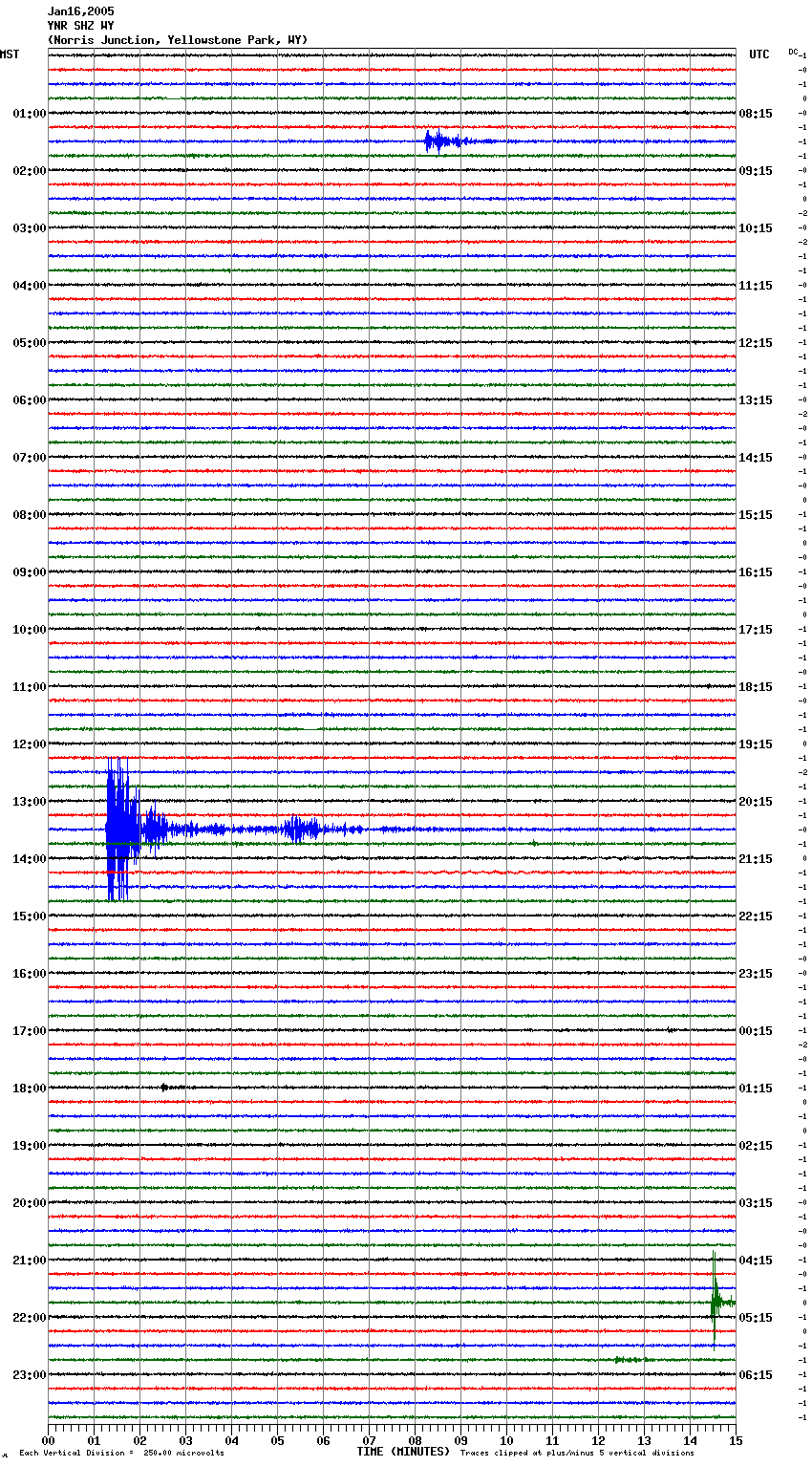Click the '00:15' UTC time label
This screenshot has width=812, height=1466.
(756, 1031)
